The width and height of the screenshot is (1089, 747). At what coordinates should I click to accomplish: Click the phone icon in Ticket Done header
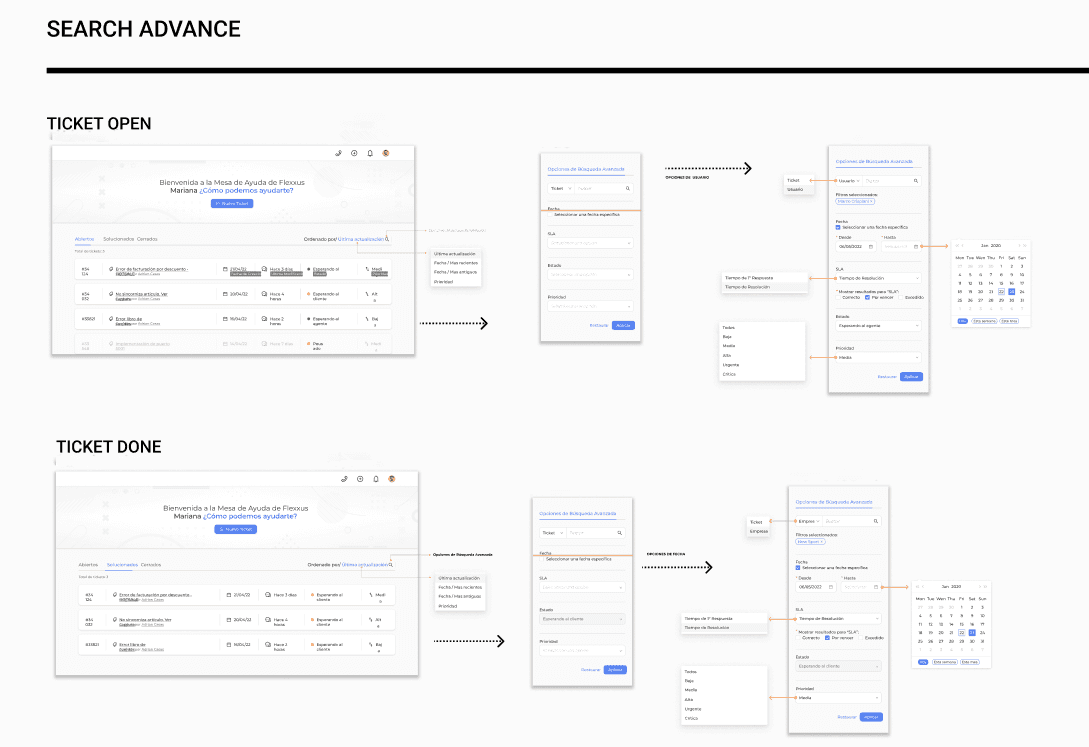click(x=344, y=479)
